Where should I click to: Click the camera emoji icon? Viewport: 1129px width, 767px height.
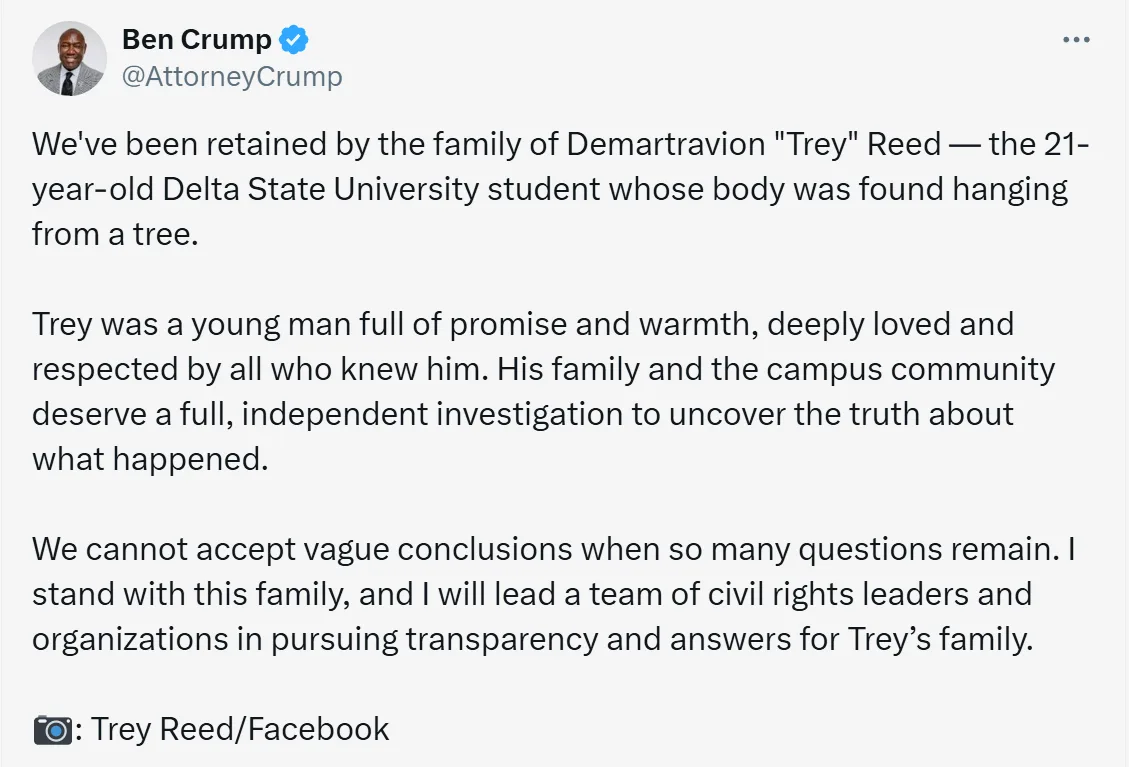pyautogui.click(x=52, y=729)
